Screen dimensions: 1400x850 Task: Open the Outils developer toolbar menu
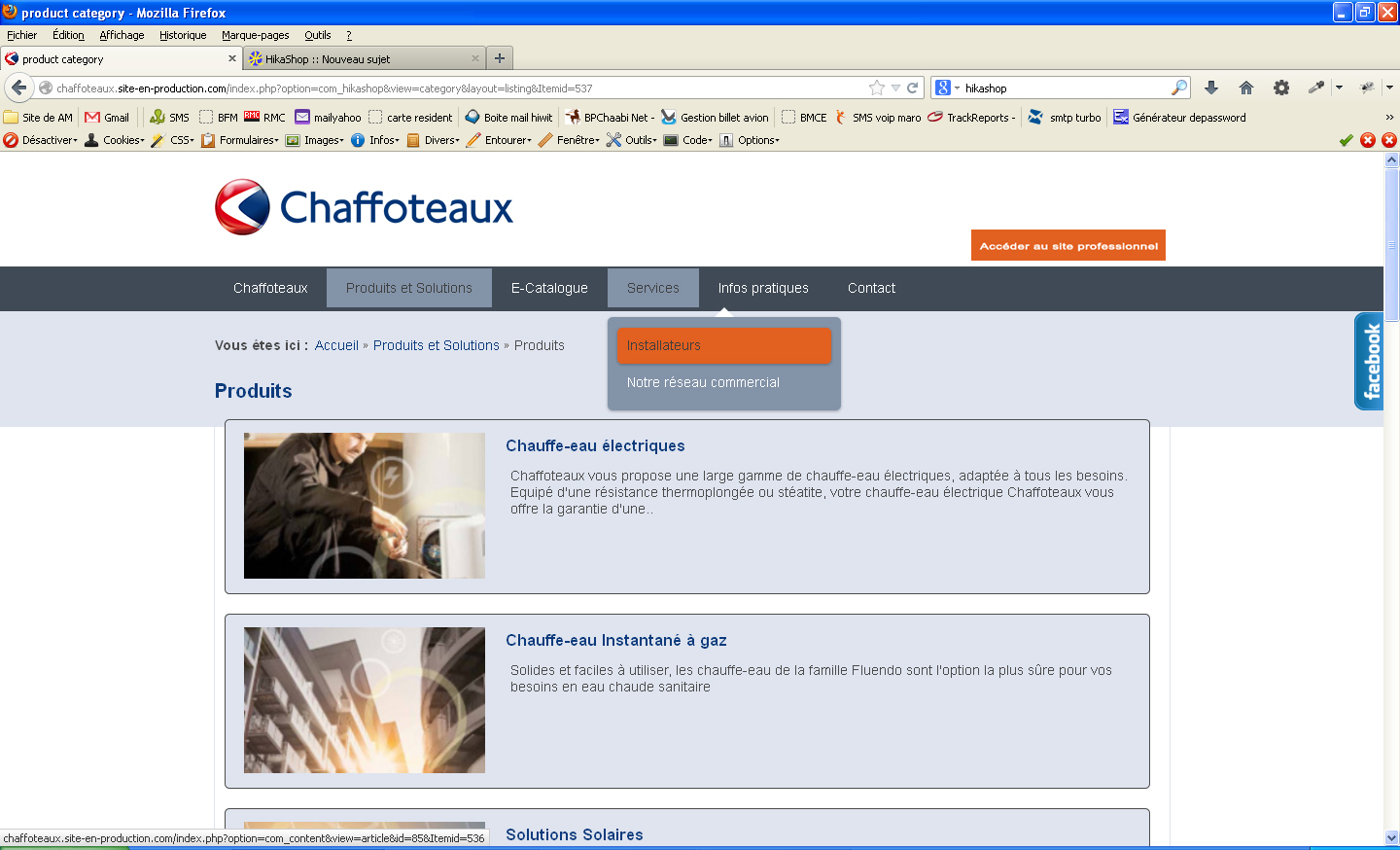pyautogui.click(x=632, y=140)
